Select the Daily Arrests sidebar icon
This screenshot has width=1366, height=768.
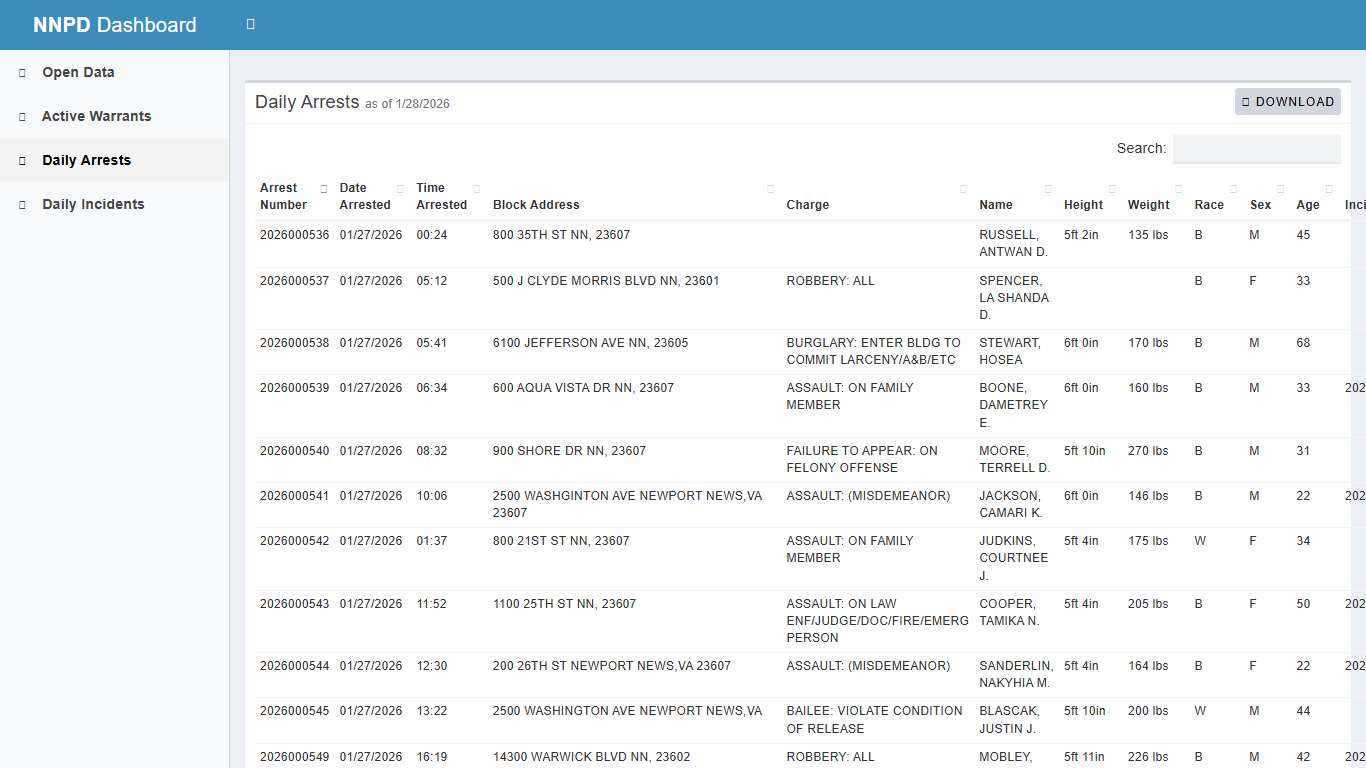click(x=22, y=160)
